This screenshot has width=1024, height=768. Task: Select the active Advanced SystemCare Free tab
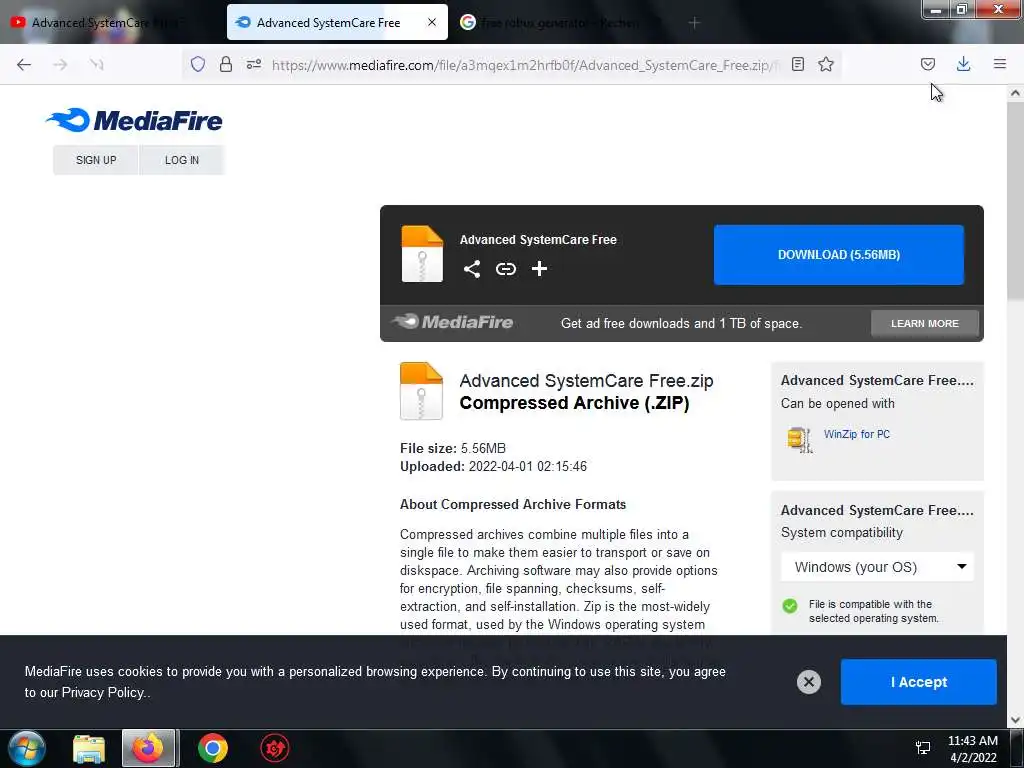coord(337,22)
